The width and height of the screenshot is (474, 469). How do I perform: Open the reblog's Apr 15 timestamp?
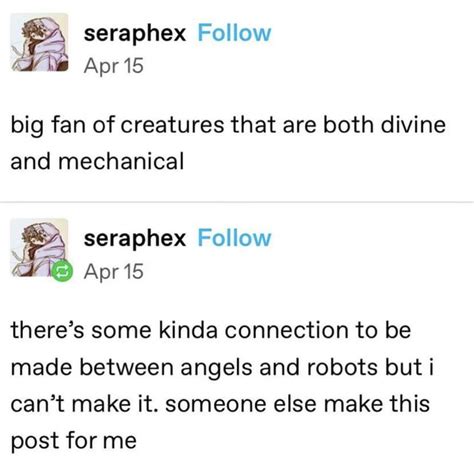[114, 272]
